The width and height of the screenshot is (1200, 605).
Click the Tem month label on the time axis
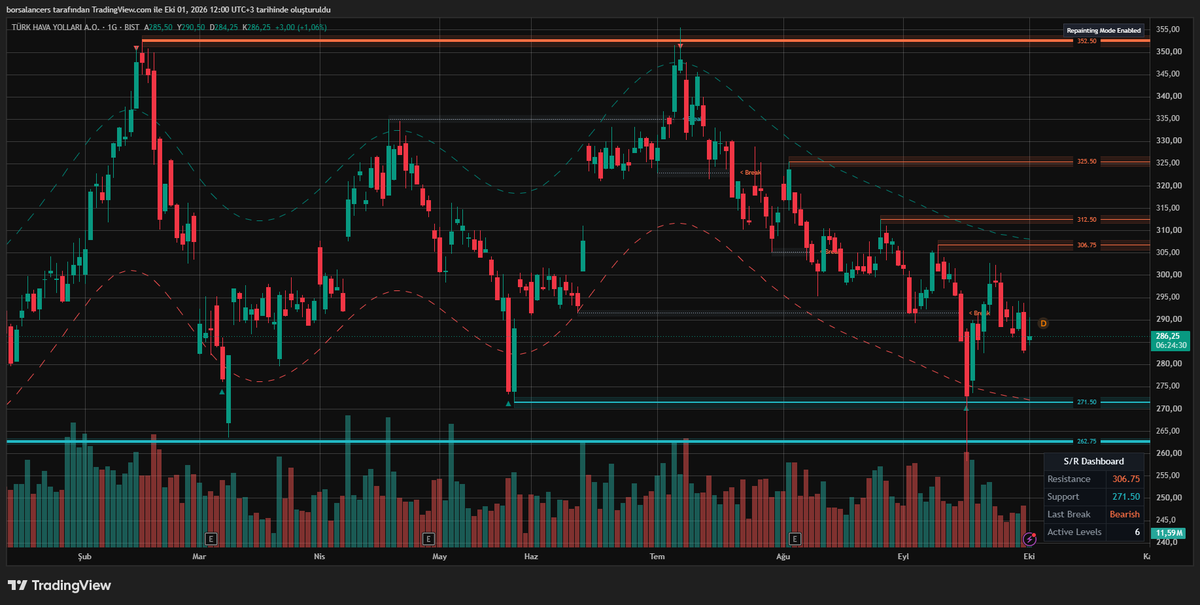658,554
